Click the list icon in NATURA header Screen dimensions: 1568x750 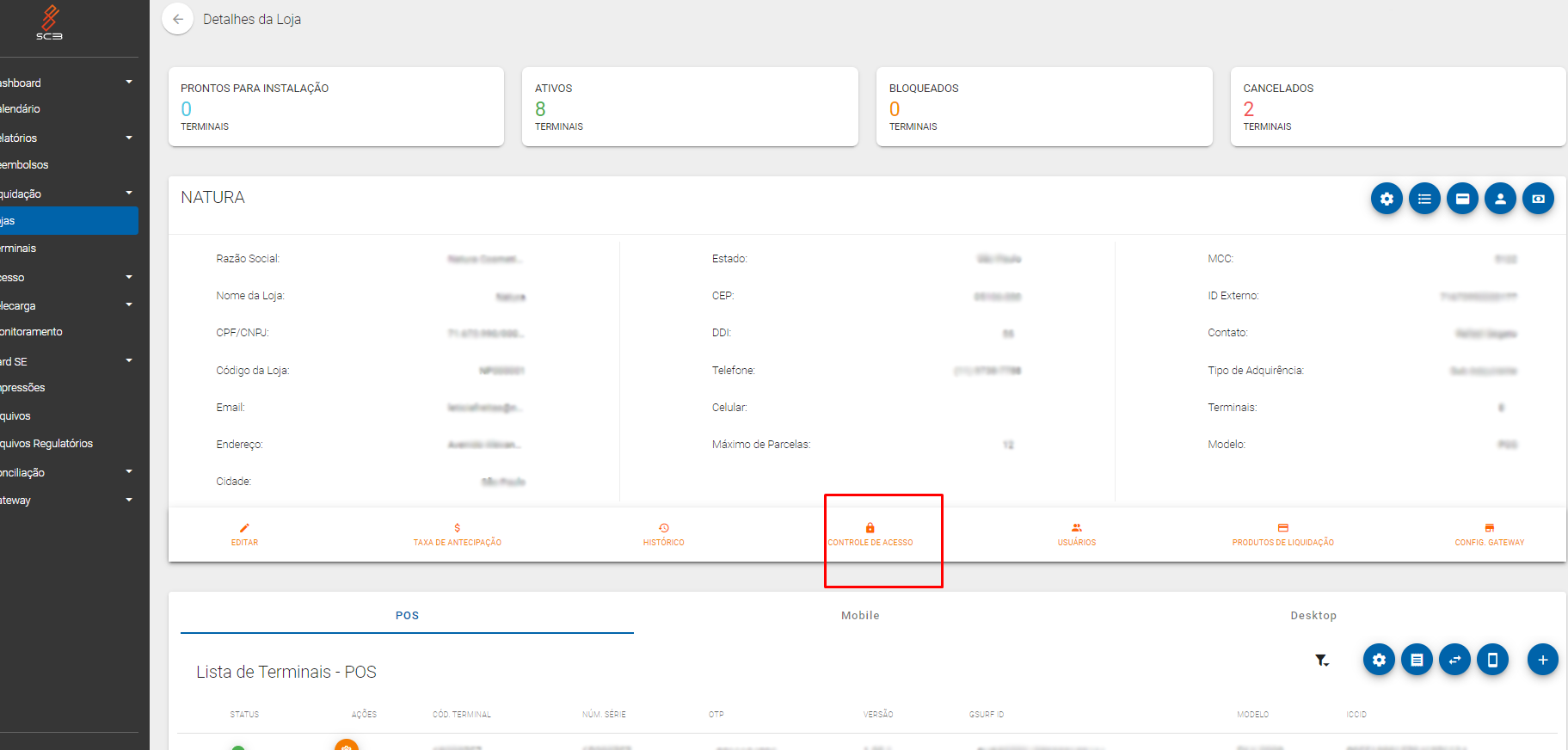point(1424,199)
